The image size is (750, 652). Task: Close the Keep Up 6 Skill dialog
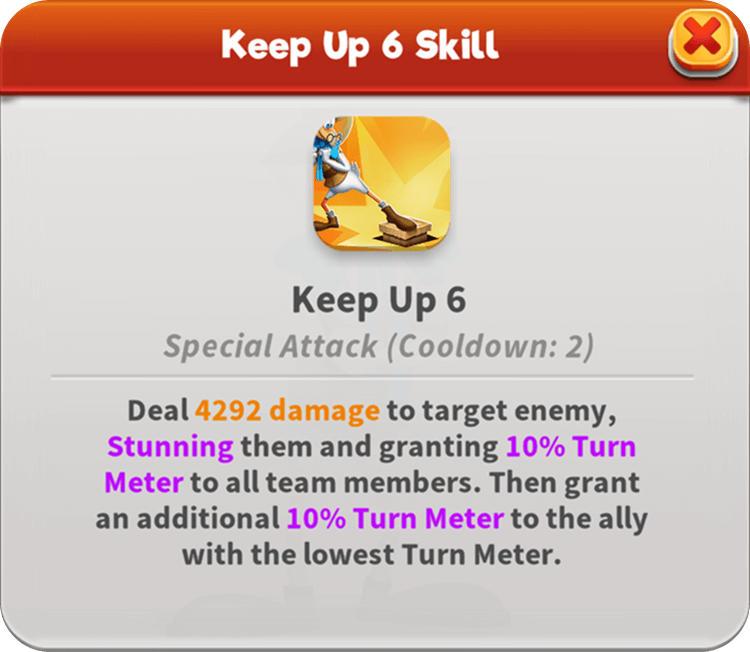[703, 42]
